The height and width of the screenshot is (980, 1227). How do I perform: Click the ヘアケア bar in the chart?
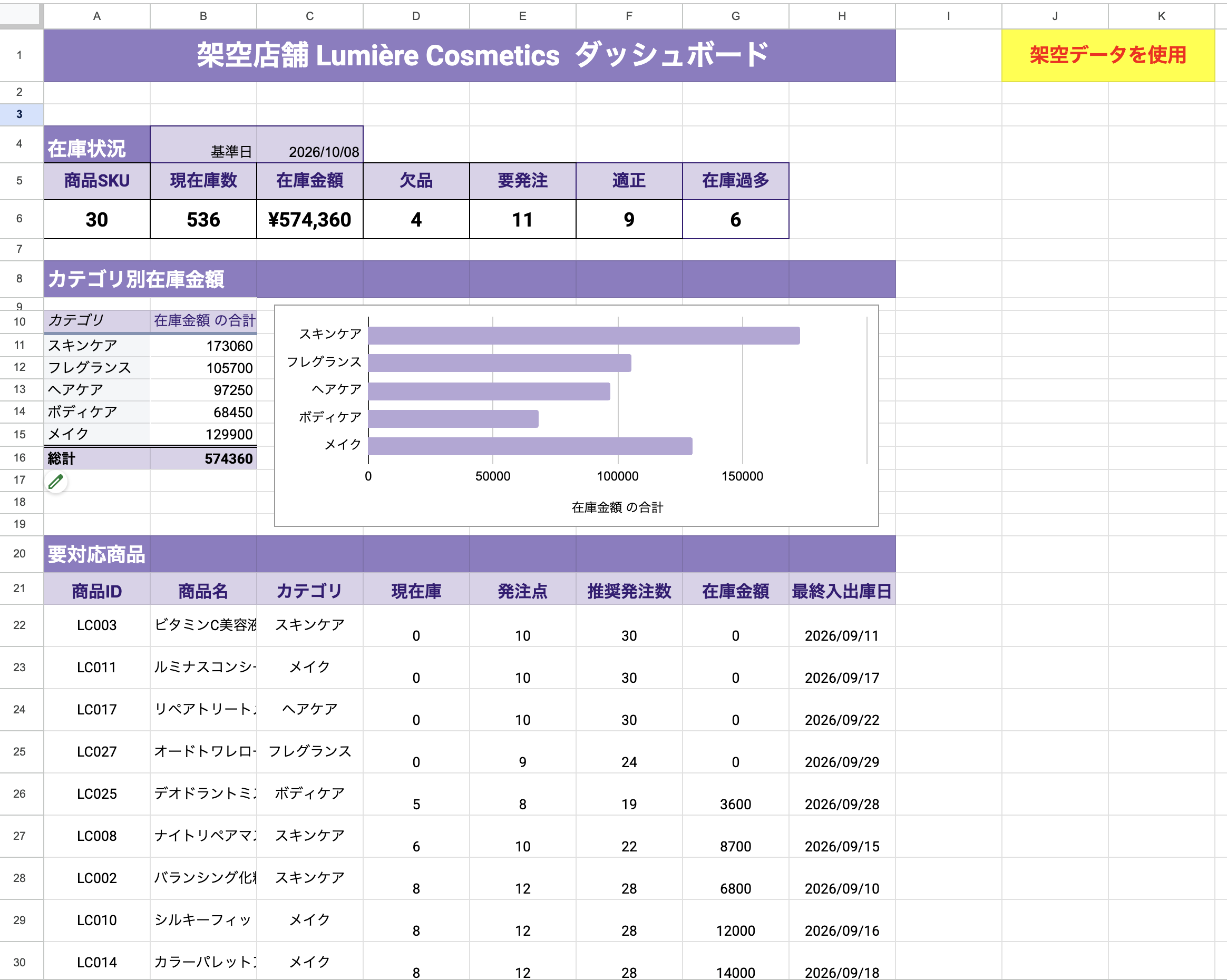[490, 391]
